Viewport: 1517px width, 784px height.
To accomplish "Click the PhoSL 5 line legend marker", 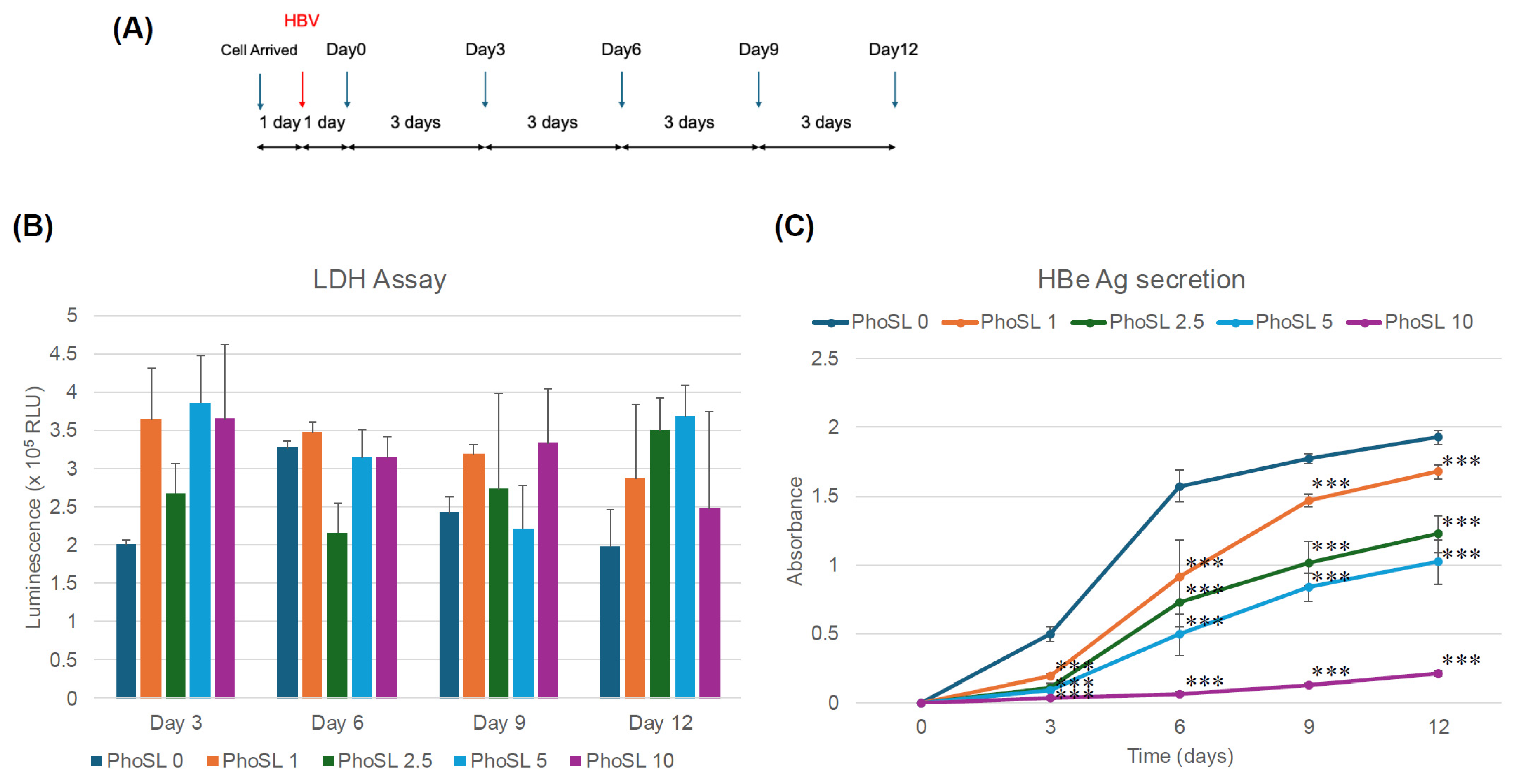I will (x=1235, y=322).
